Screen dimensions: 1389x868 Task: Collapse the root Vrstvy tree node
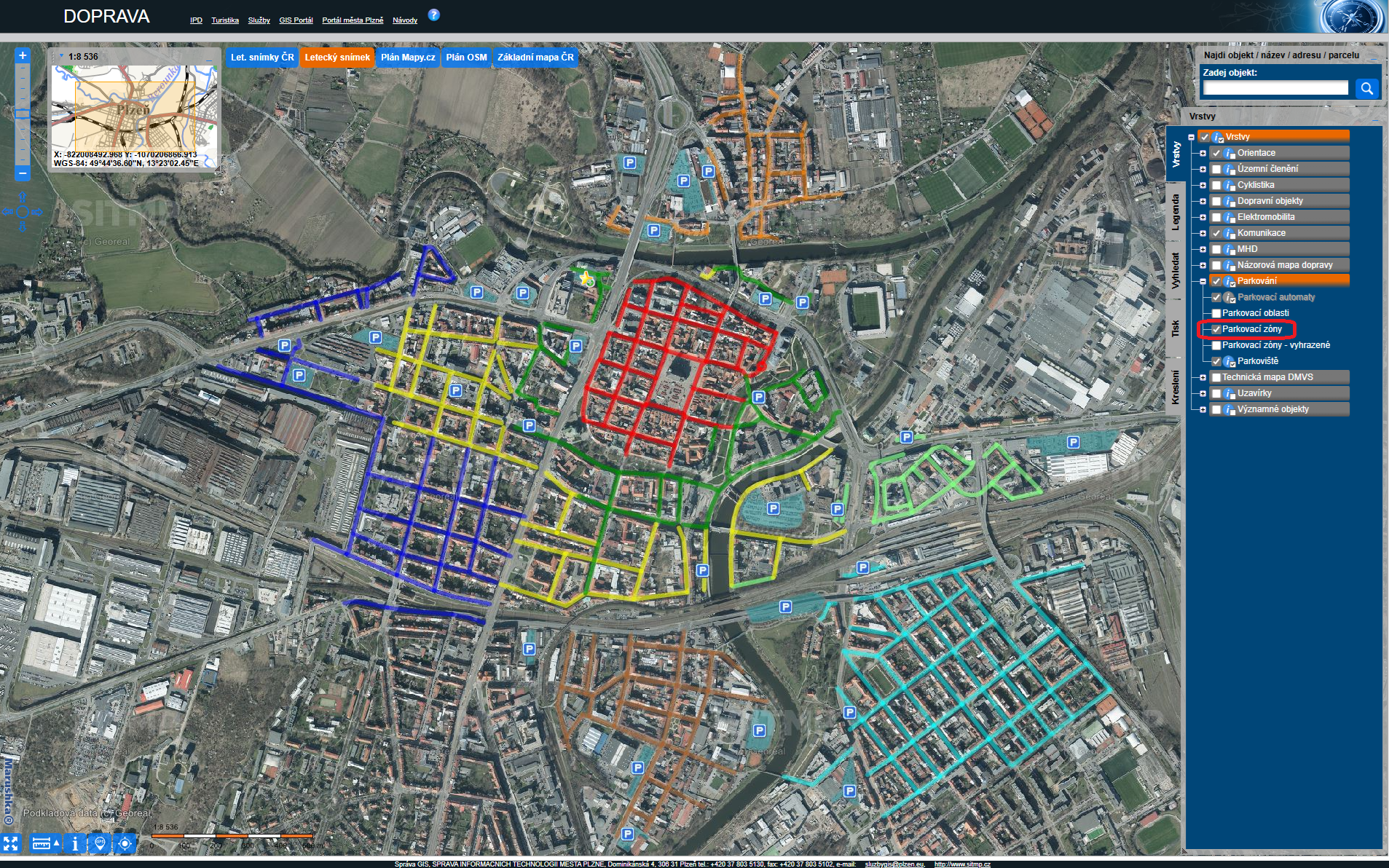[x=1192, y=137]
